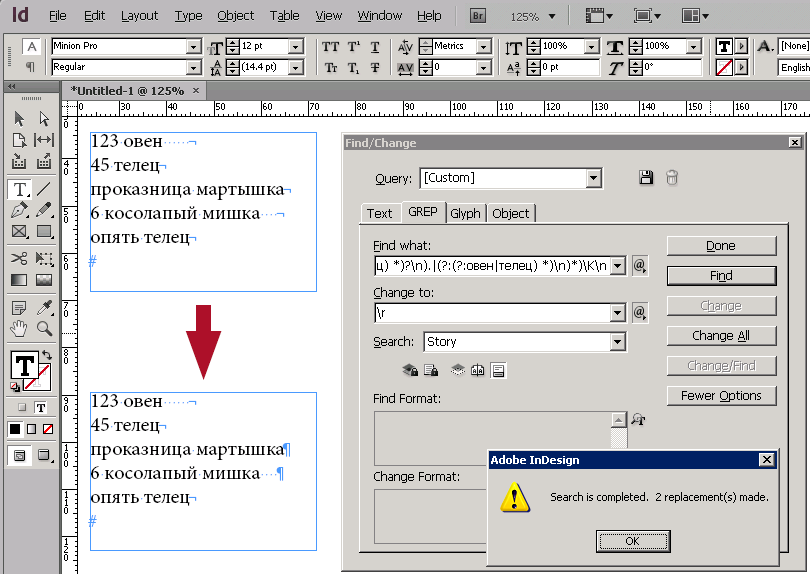Screen dimensions: 810x574
Task: Expand the Find what history dropdown
Action: tap(617, 266)
